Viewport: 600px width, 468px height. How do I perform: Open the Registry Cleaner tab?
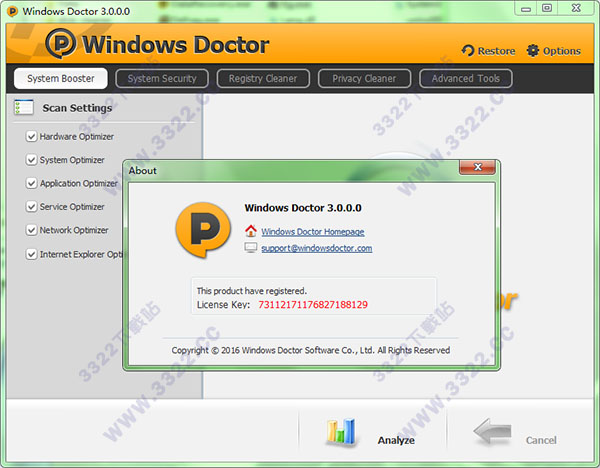pyautogui.click(x=263, y=78)
